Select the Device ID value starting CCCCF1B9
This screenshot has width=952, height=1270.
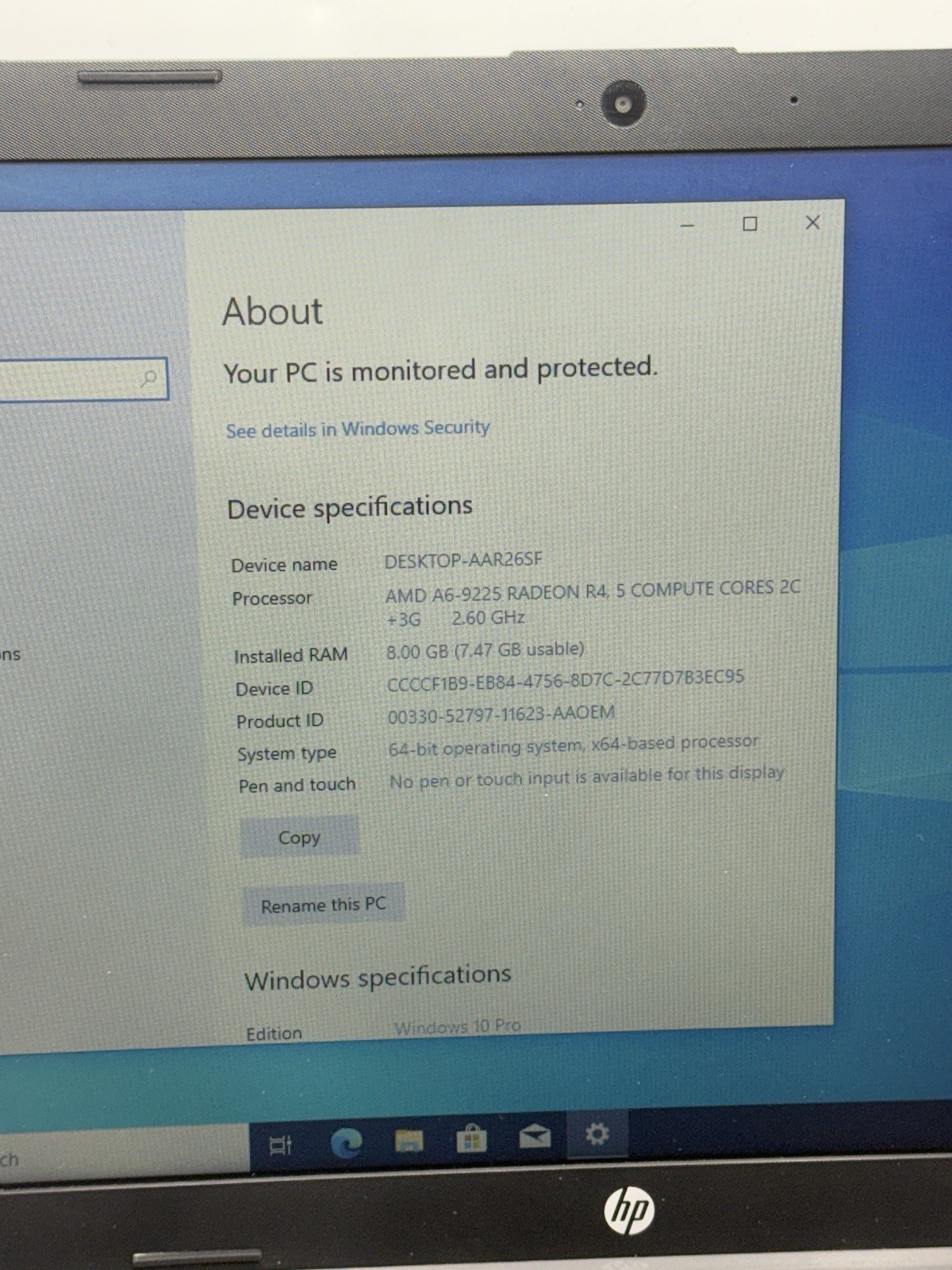[566, 680]
